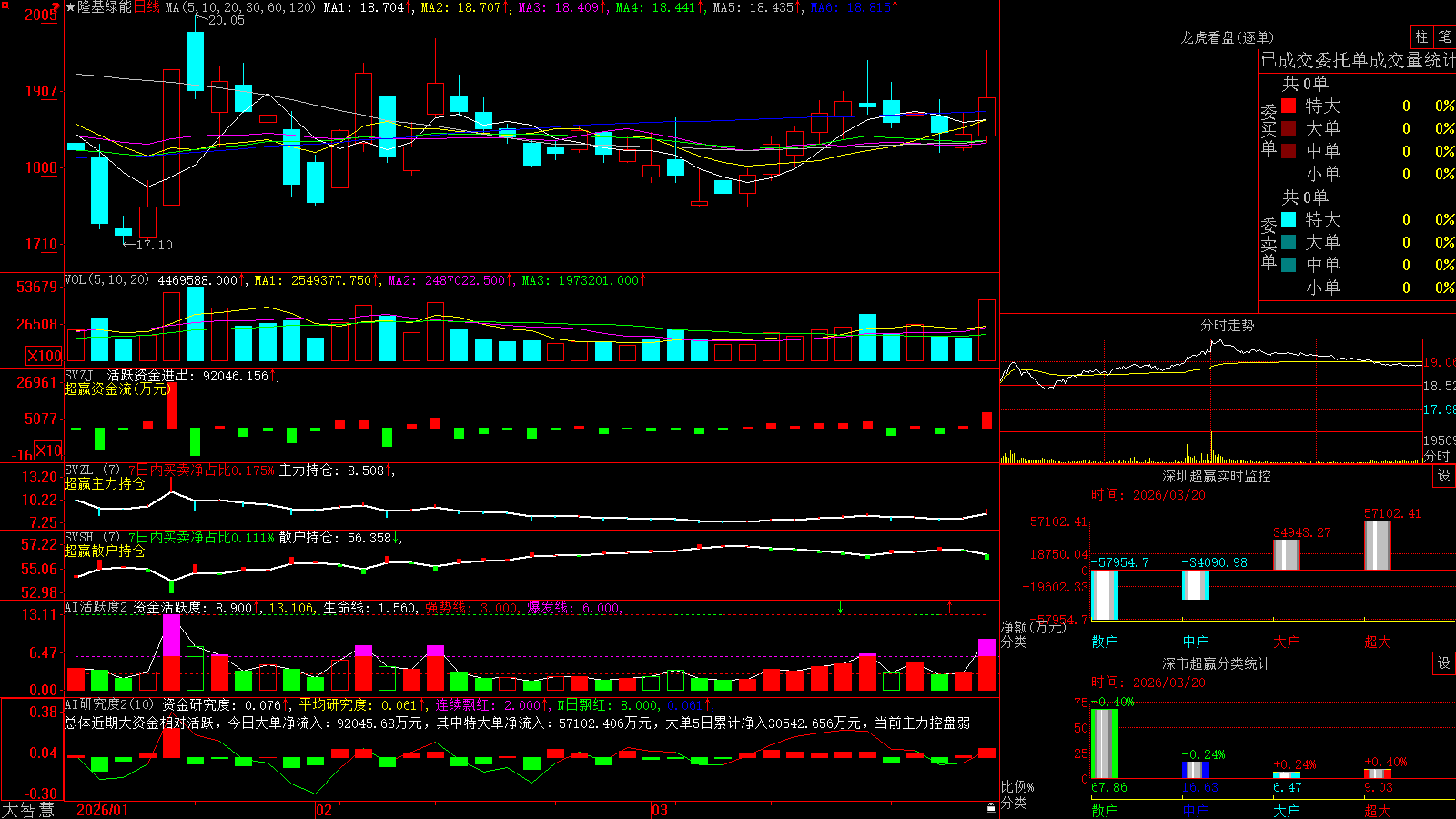This screenshot has width=1456, height=819.
Task: Click the 中户 bar labeled -34090.98
Action: pos(1196,585)
